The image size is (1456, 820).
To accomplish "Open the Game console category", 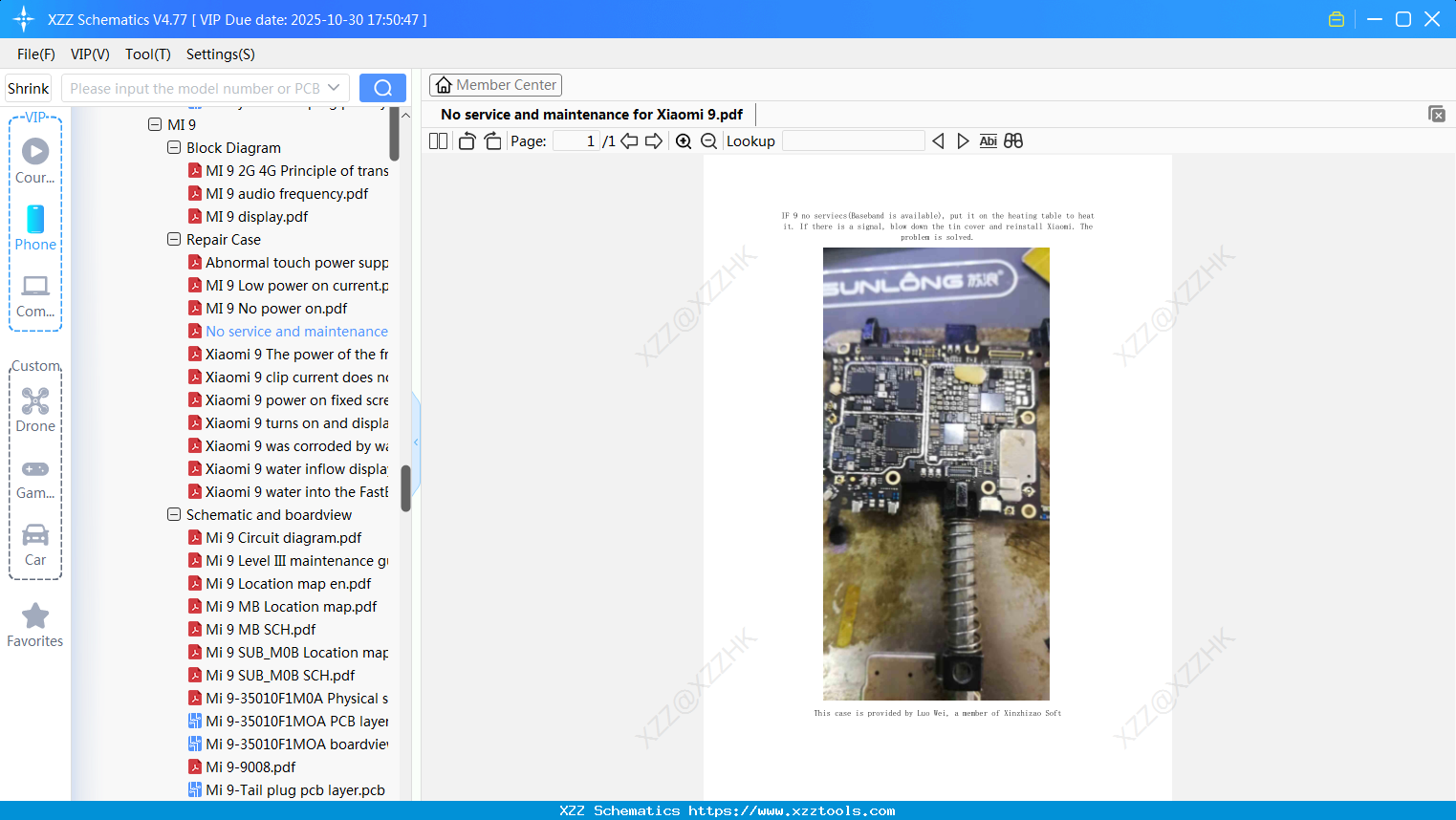I will point(35,478).
